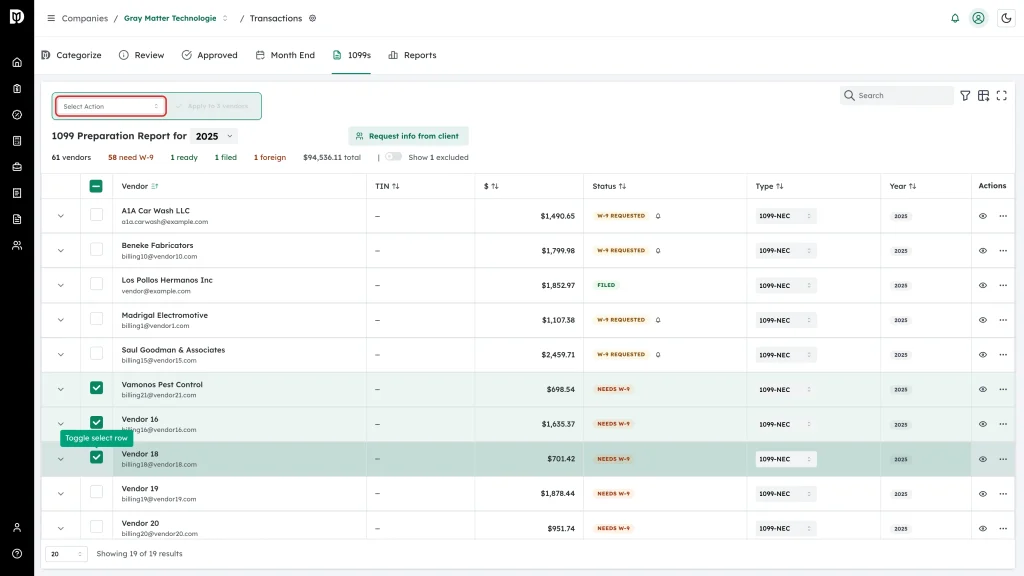The width and height of the screenshot is (1024, 576).
Task: Click the Type column header
Action: (769, 186)
